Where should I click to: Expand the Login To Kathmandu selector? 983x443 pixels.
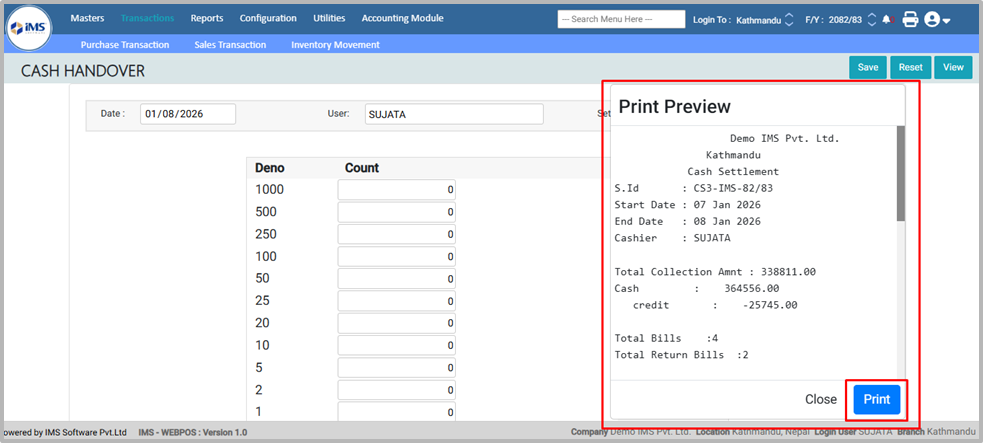coord(789,19)
